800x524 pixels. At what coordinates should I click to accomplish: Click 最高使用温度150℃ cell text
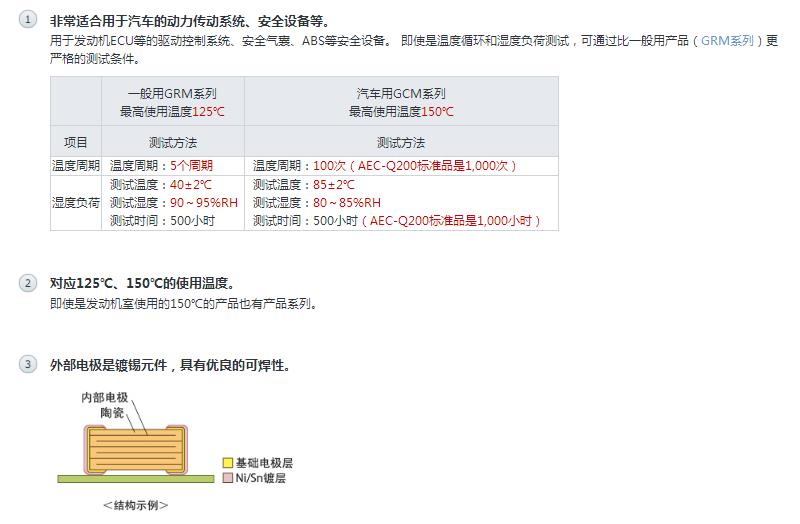coord(401,111)
